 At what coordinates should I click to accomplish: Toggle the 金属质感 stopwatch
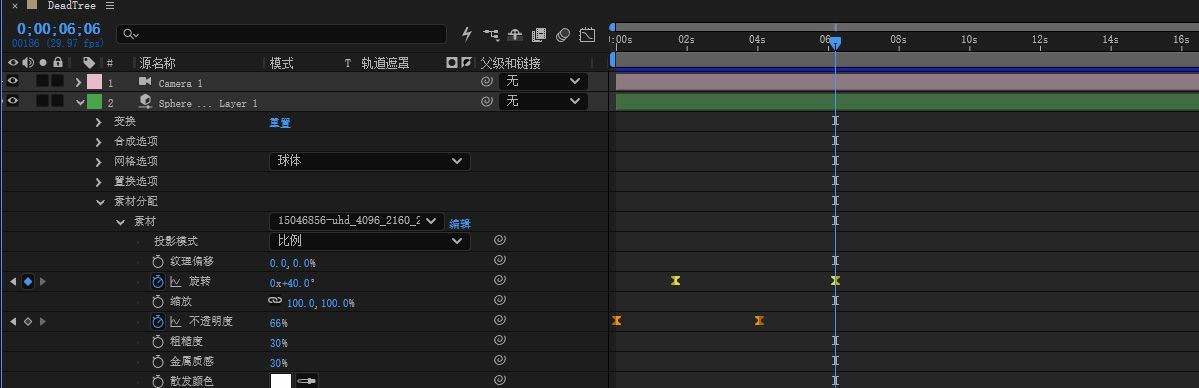point(158,361)
